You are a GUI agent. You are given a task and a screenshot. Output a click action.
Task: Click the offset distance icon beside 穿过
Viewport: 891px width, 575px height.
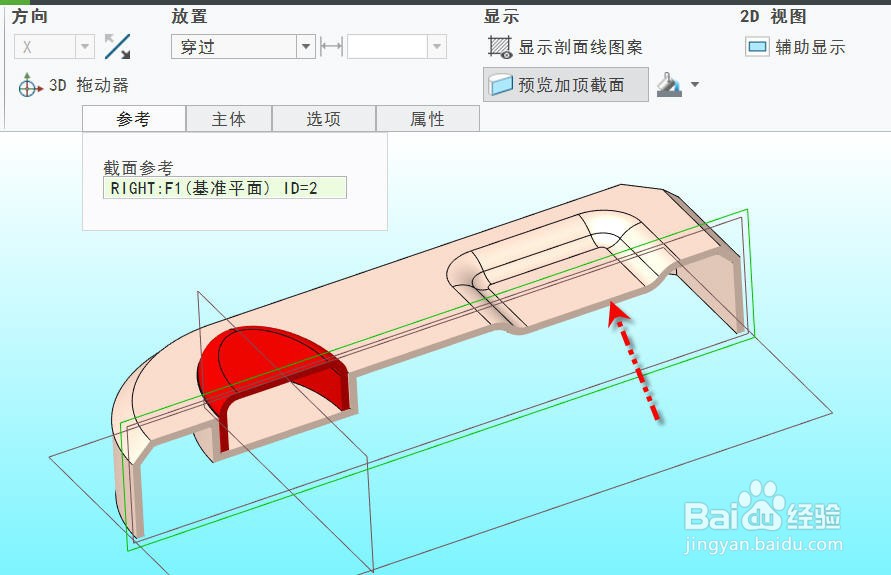(331, 47)
